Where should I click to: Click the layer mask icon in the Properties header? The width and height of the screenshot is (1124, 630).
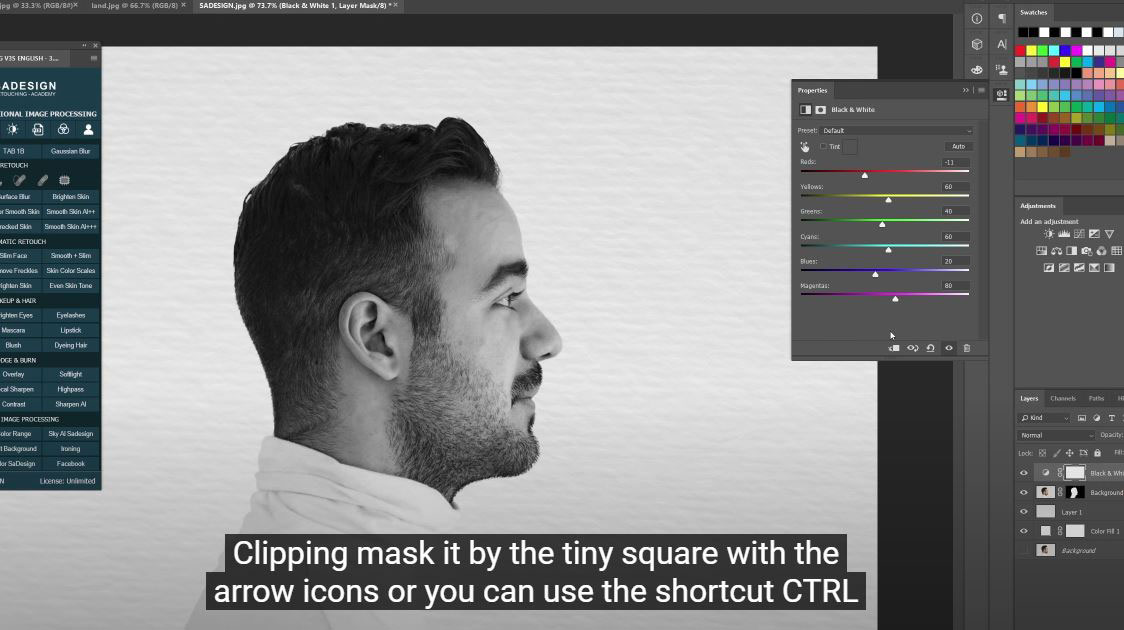pos(821,110)
